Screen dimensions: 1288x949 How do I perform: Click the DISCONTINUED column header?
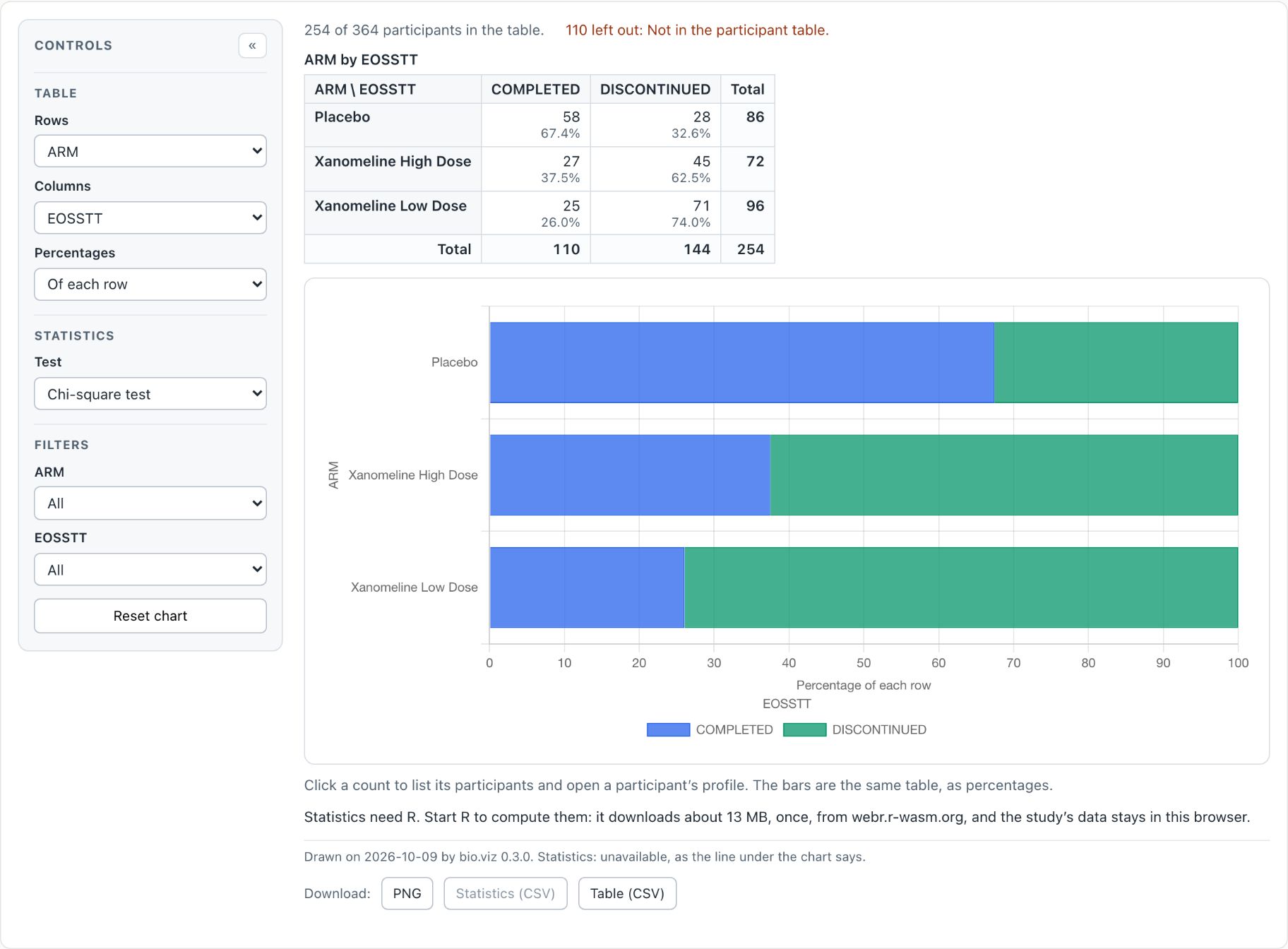point(655,90)
